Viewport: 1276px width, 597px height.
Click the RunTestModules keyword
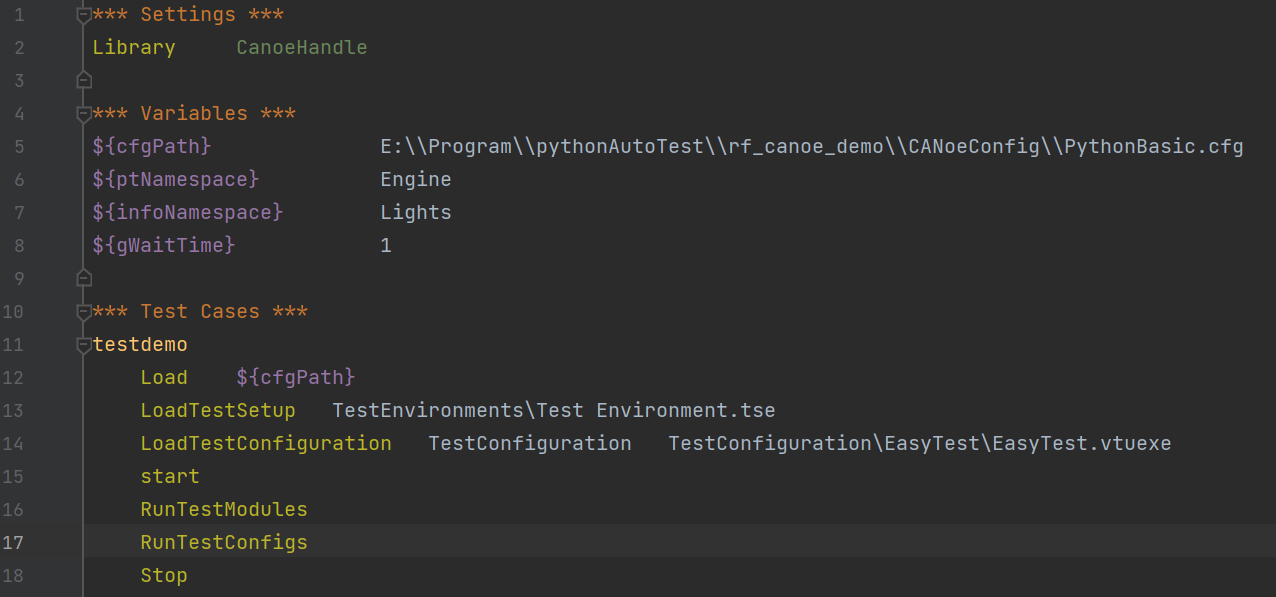click(224, 510)
